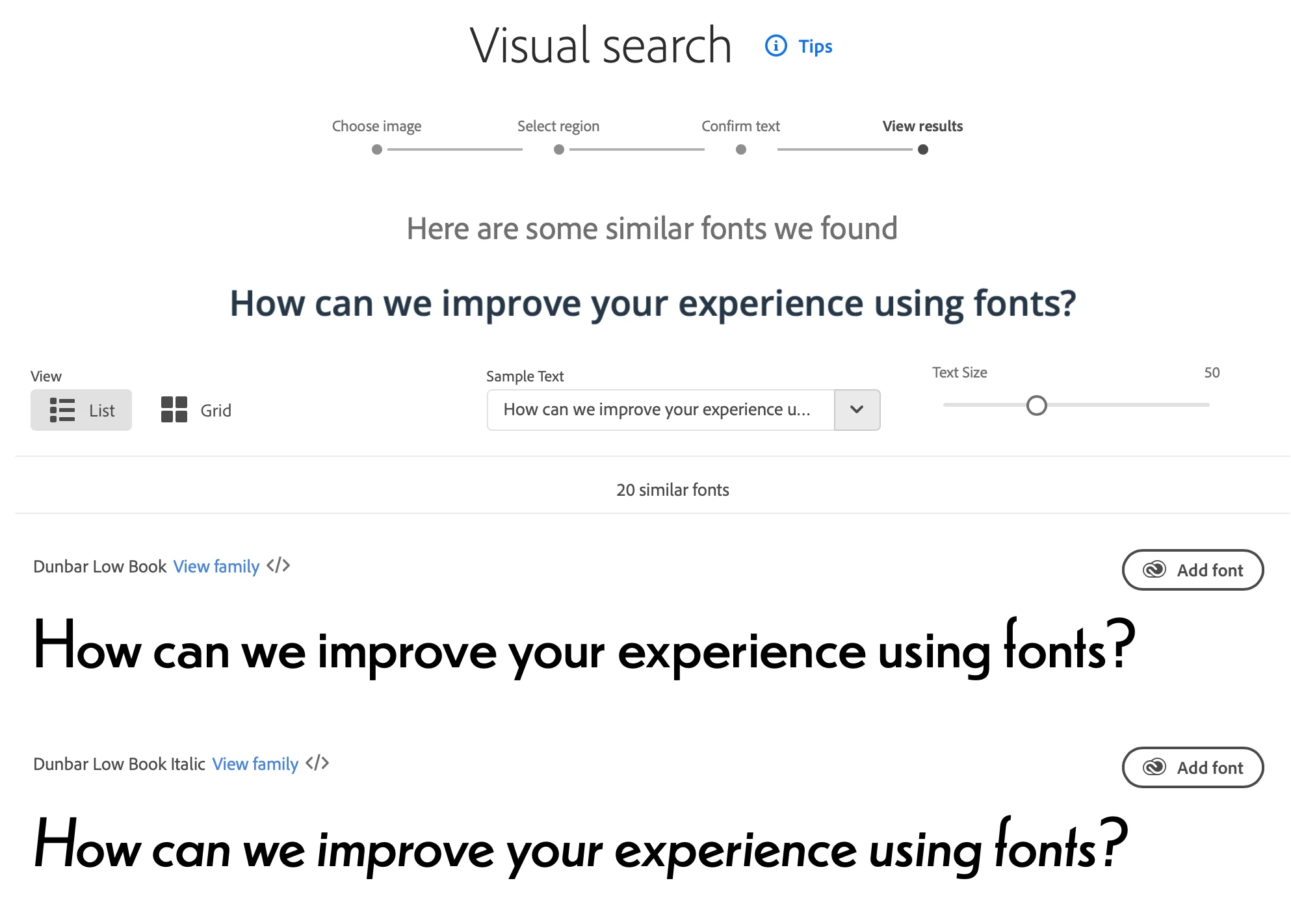Go to Choose image step

(376, 126)
